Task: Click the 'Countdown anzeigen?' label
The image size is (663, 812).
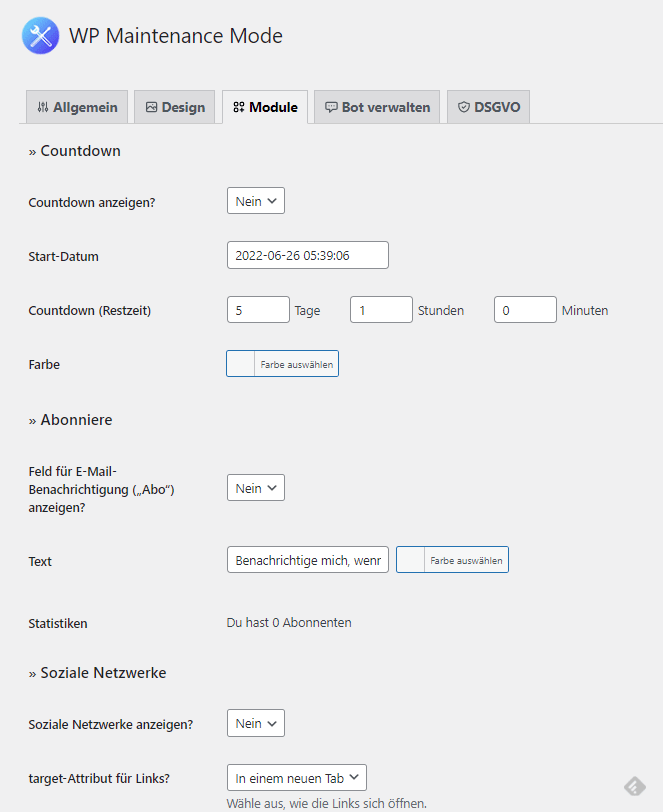Action: (x=92, y=202)
